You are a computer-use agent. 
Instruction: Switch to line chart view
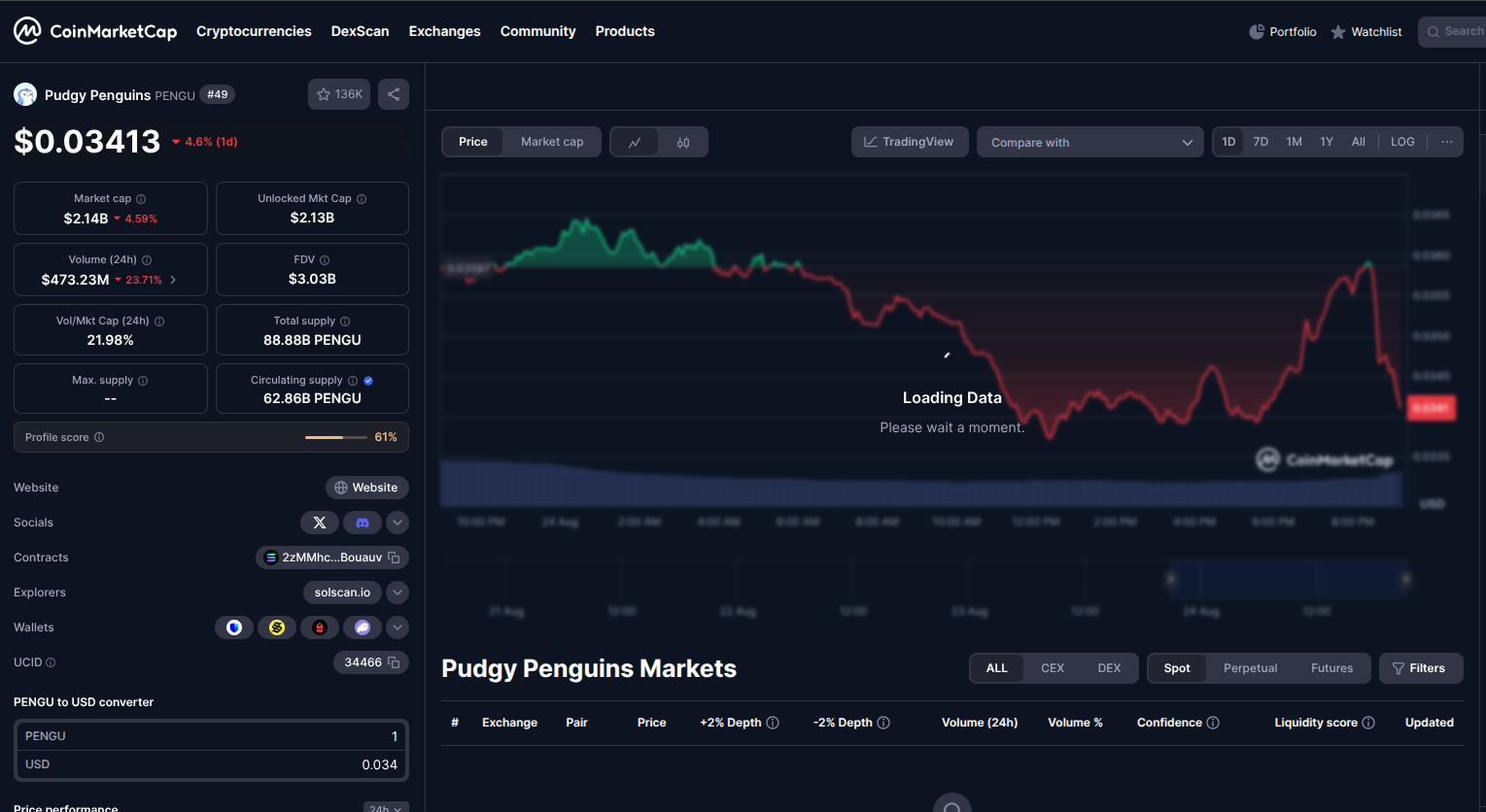coord(635,142)
